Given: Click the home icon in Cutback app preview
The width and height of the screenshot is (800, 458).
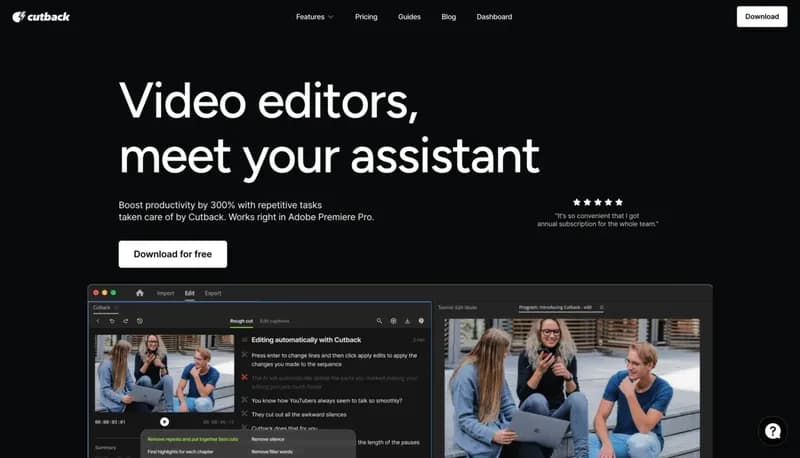Looking at the screenshot, I should tap(140, 293).
